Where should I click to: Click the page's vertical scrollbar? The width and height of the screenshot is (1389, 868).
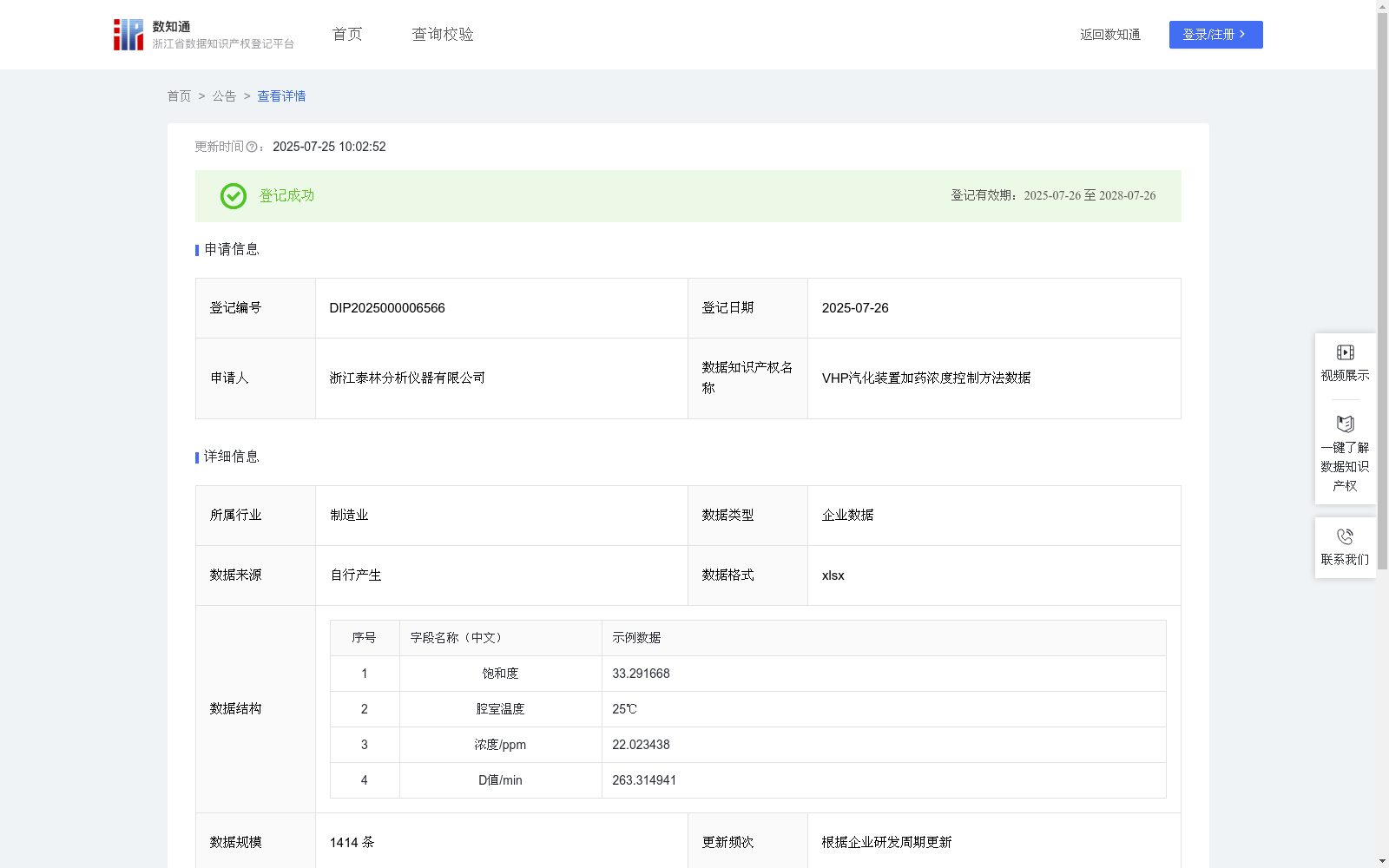click(1382, 291)
